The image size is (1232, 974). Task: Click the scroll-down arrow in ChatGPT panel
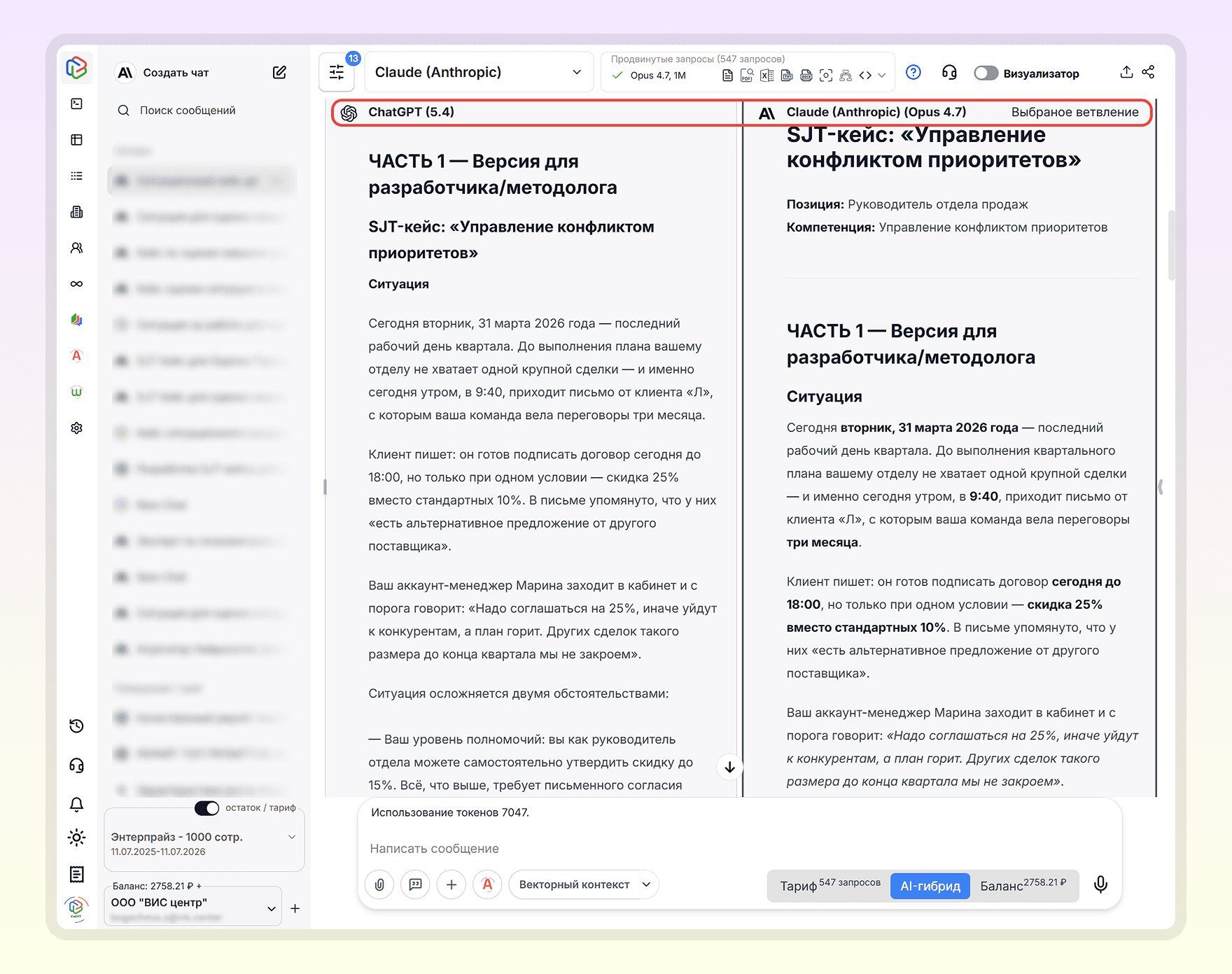coord(729,768)
